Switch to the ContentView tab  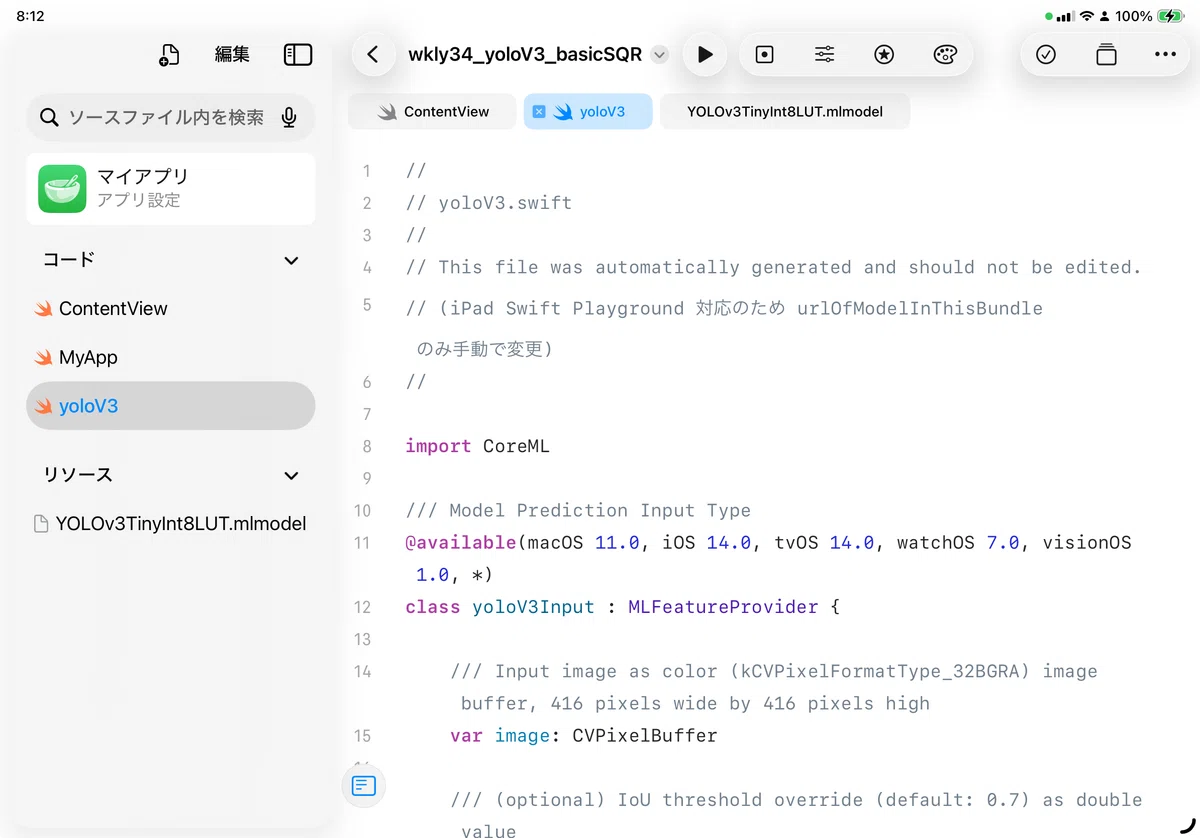click(433, 112)
